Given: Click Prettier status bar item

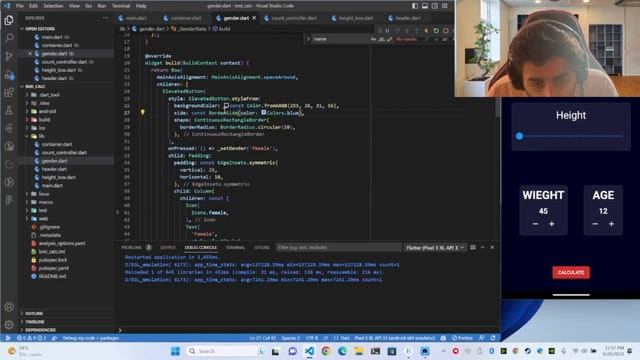Looking at the screenshot, I should click(x=462, y=338).
